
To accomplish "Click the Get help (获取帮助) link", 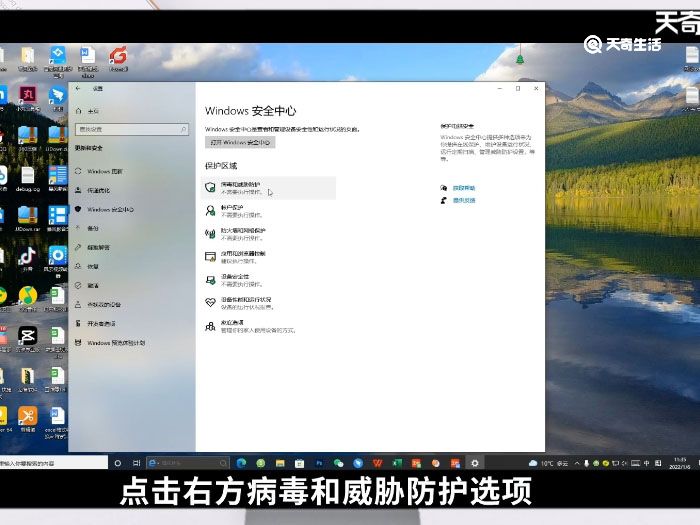I will (464, 188).
